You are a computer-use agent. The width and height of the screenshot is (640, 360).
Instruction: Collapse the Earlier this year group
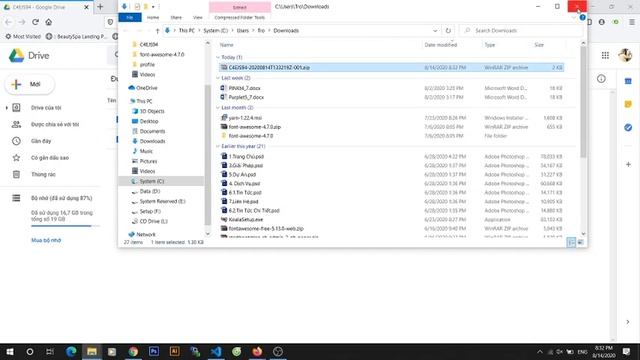218,146
